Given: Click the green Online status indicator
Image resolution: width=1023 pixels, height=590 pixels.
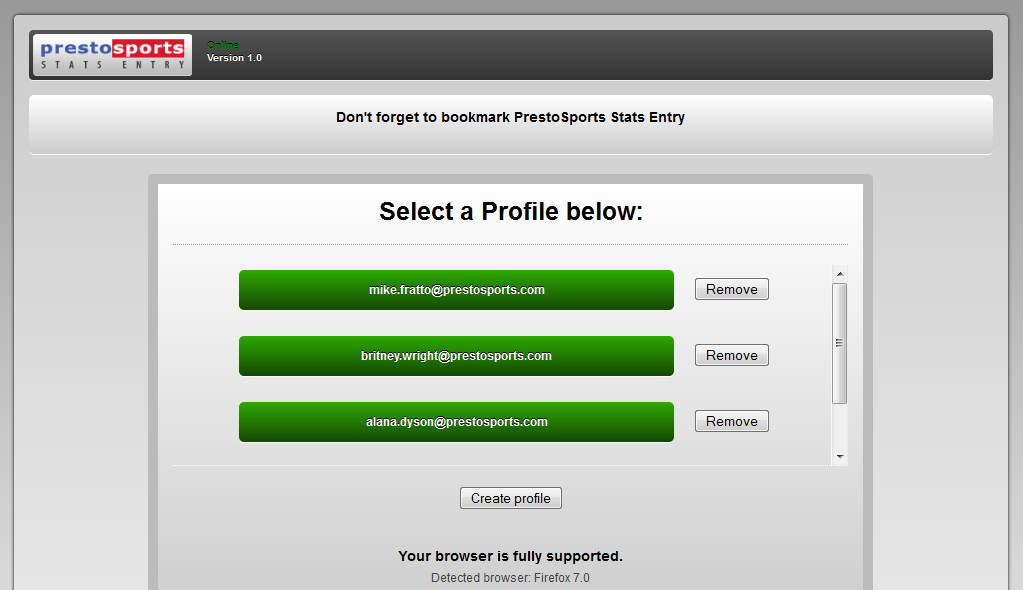Looking at the screenshot, I should [x=222, y=45].
